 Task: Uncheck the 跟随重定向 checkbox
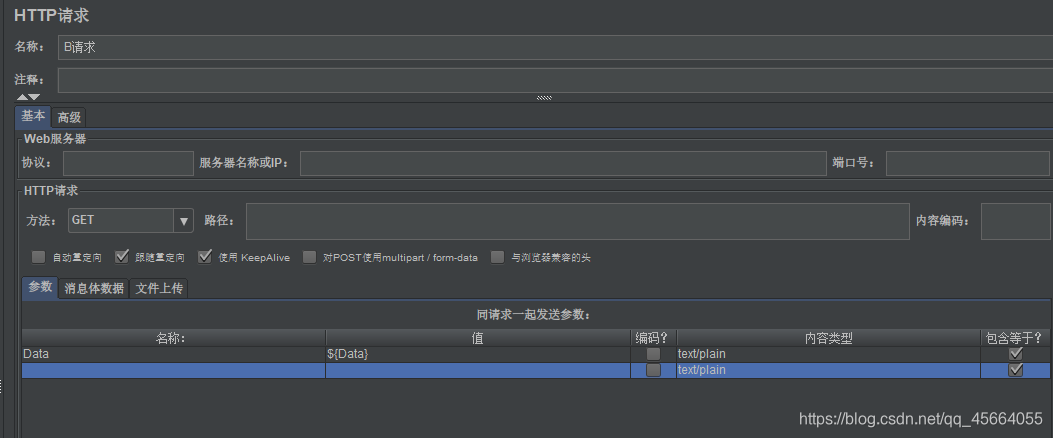coord(122,257)
